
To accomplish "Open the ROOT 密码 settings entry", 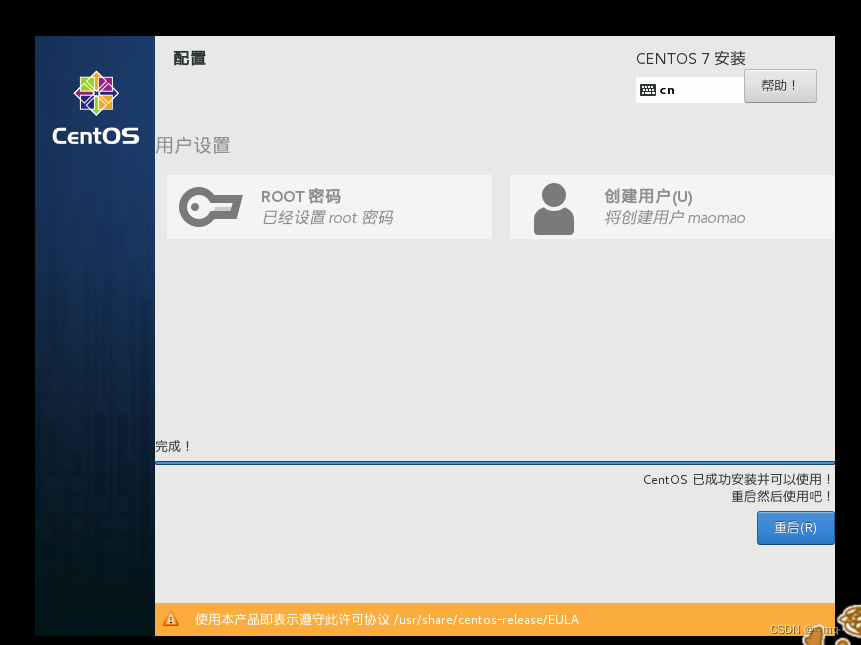I will coord(329,207).
